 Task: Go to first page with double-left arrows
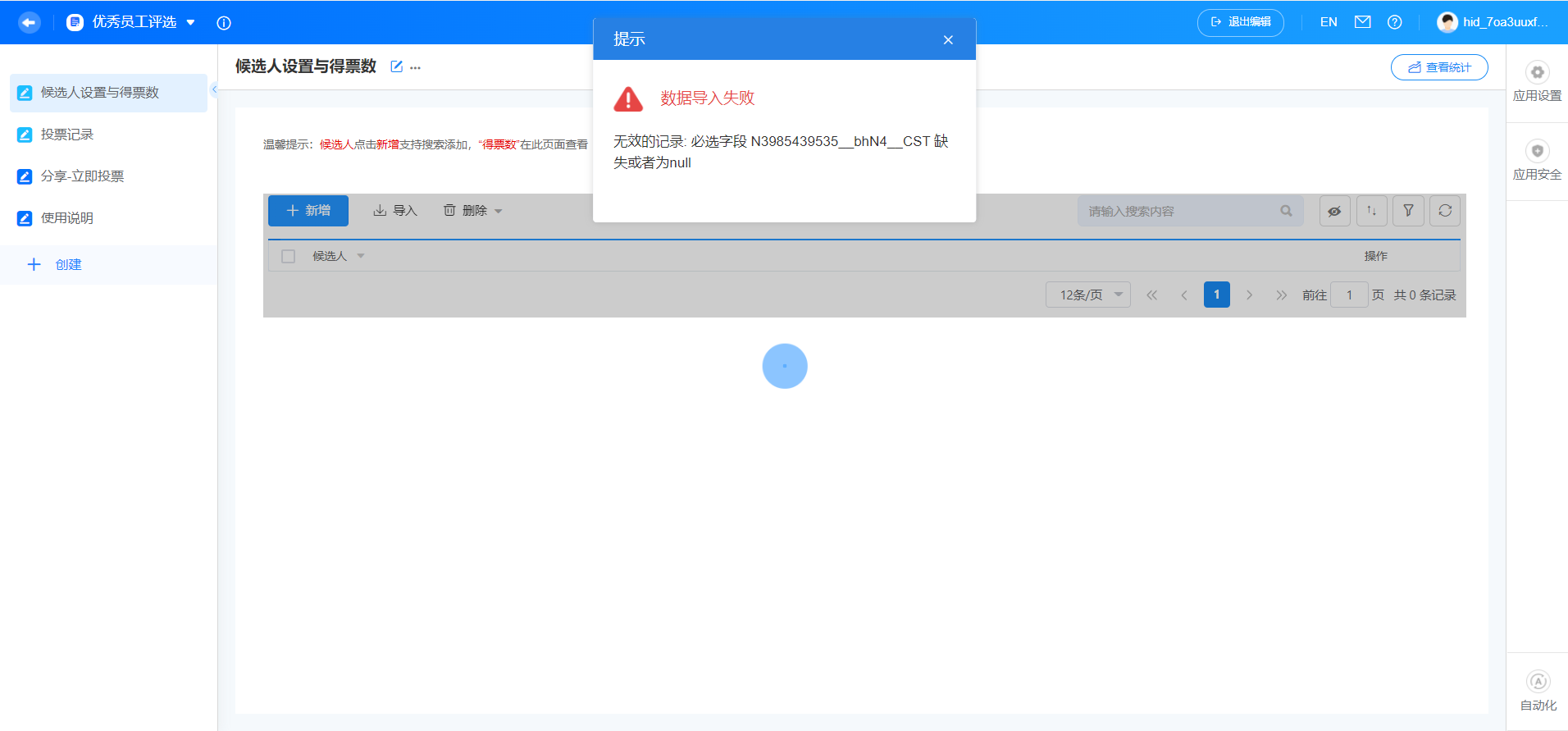tap(1151, 295)
